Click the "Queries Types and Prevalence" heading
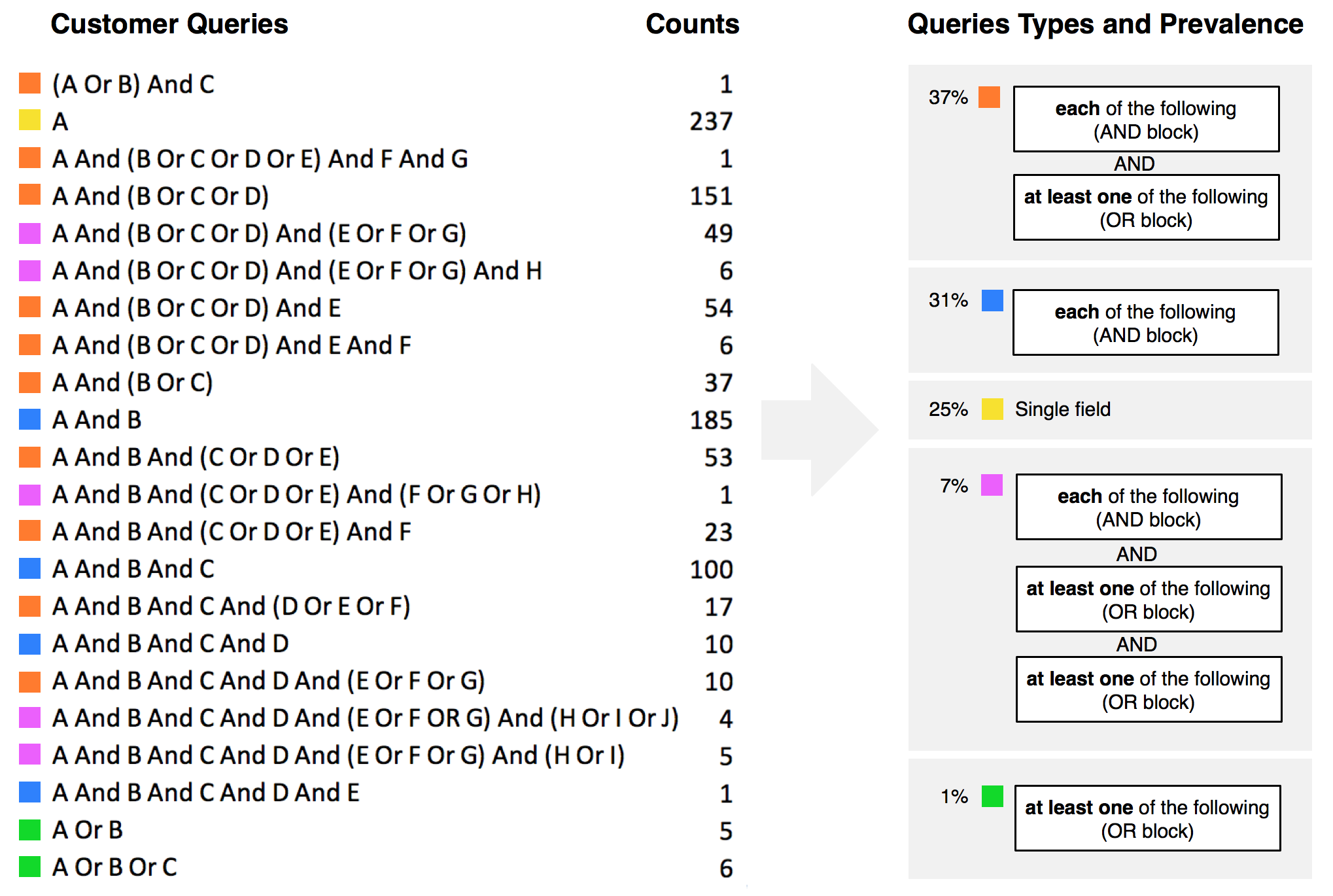Screen dimensions: 1333x896 click(1105, 24)
